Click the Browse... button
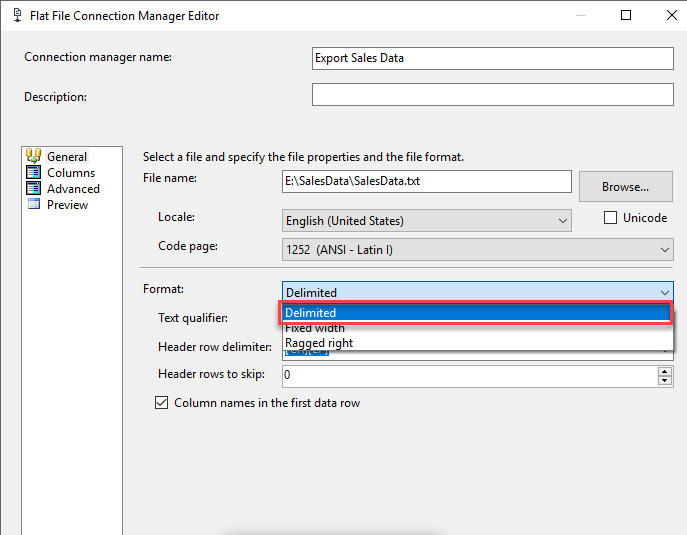Image resolution: width=687 pixels, height=535 pixels. tap(626, 187)
